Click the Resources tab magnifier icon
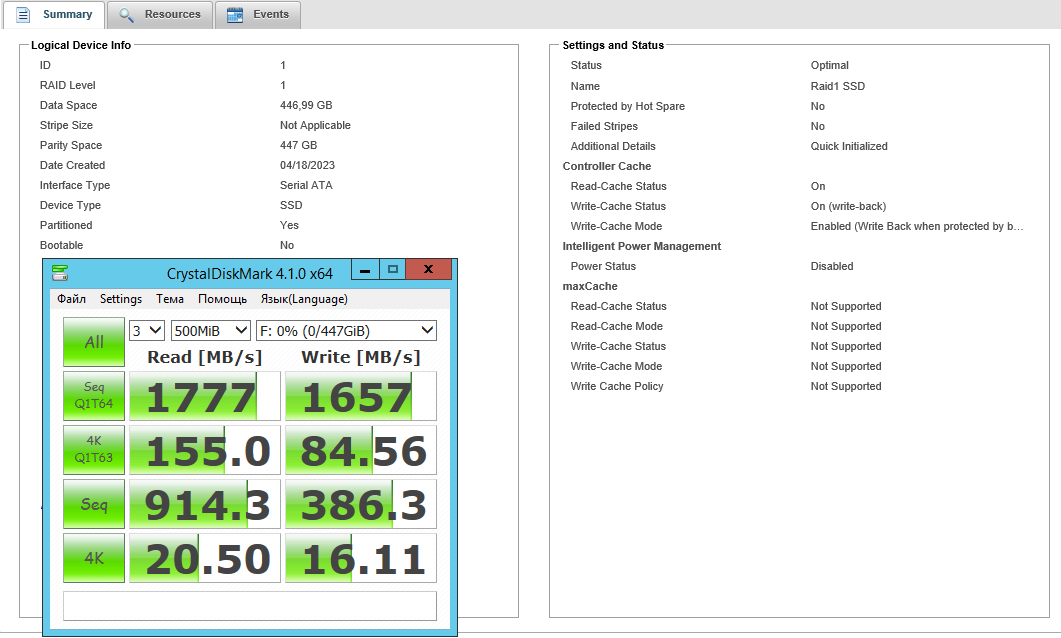Screen dimensions: 1061x638 (126, 15)
